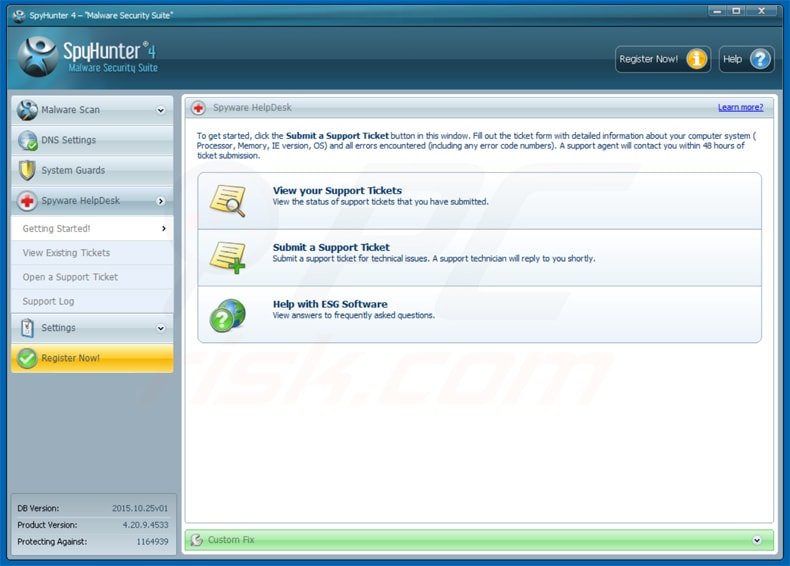Open the Malware Scan section
Viewport: 790px width, 566px height.
tap(92, 110)
